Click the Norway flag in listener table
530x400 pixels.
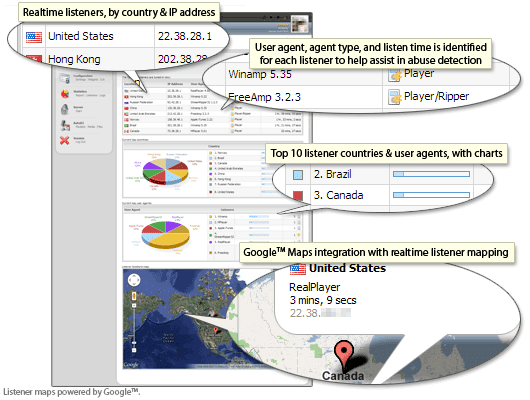tap(126, 119)
